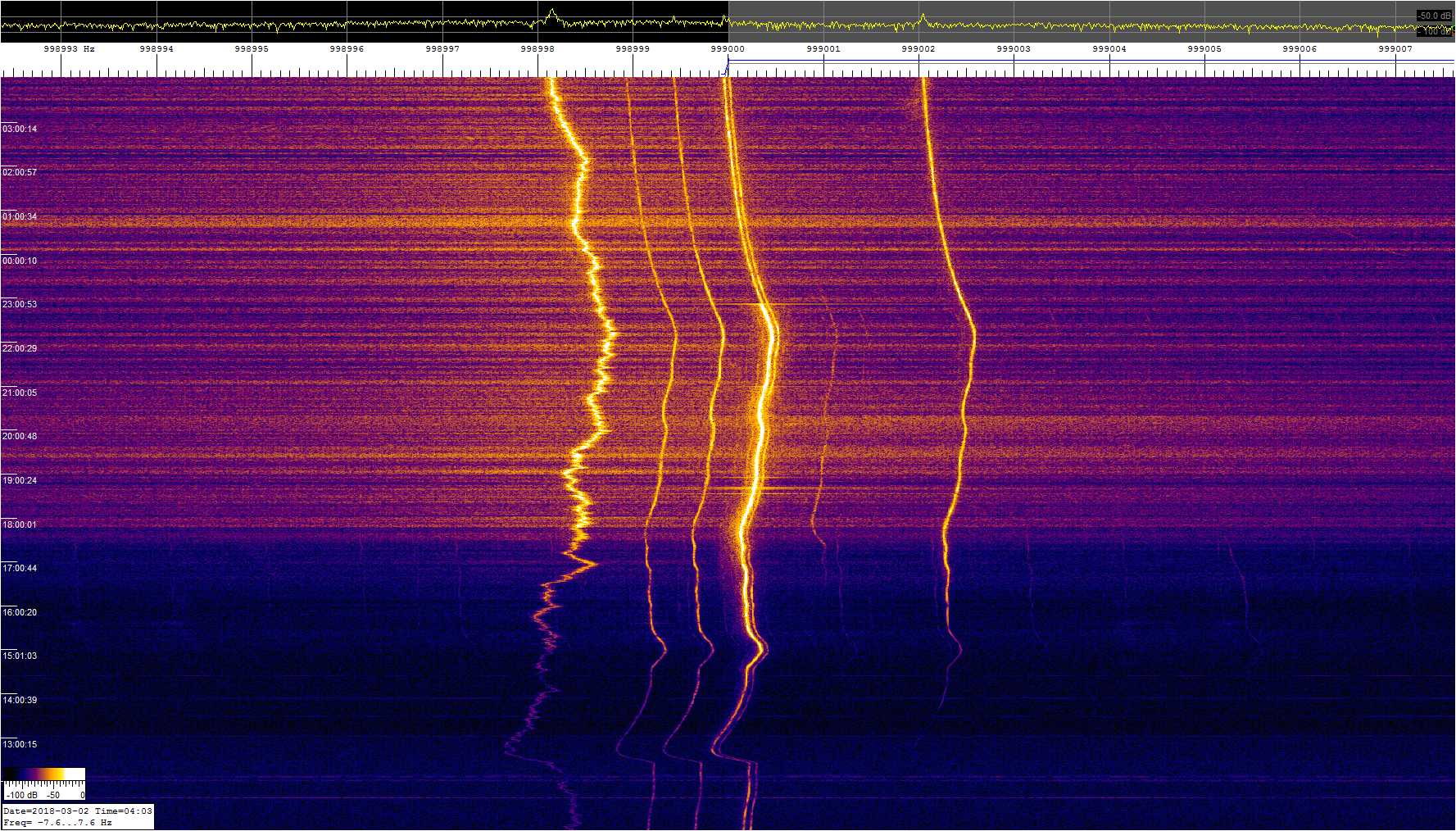1456x831 pixels.
Task: Select the 18:00:01 waterfall time marker
Action: (20, 525)
